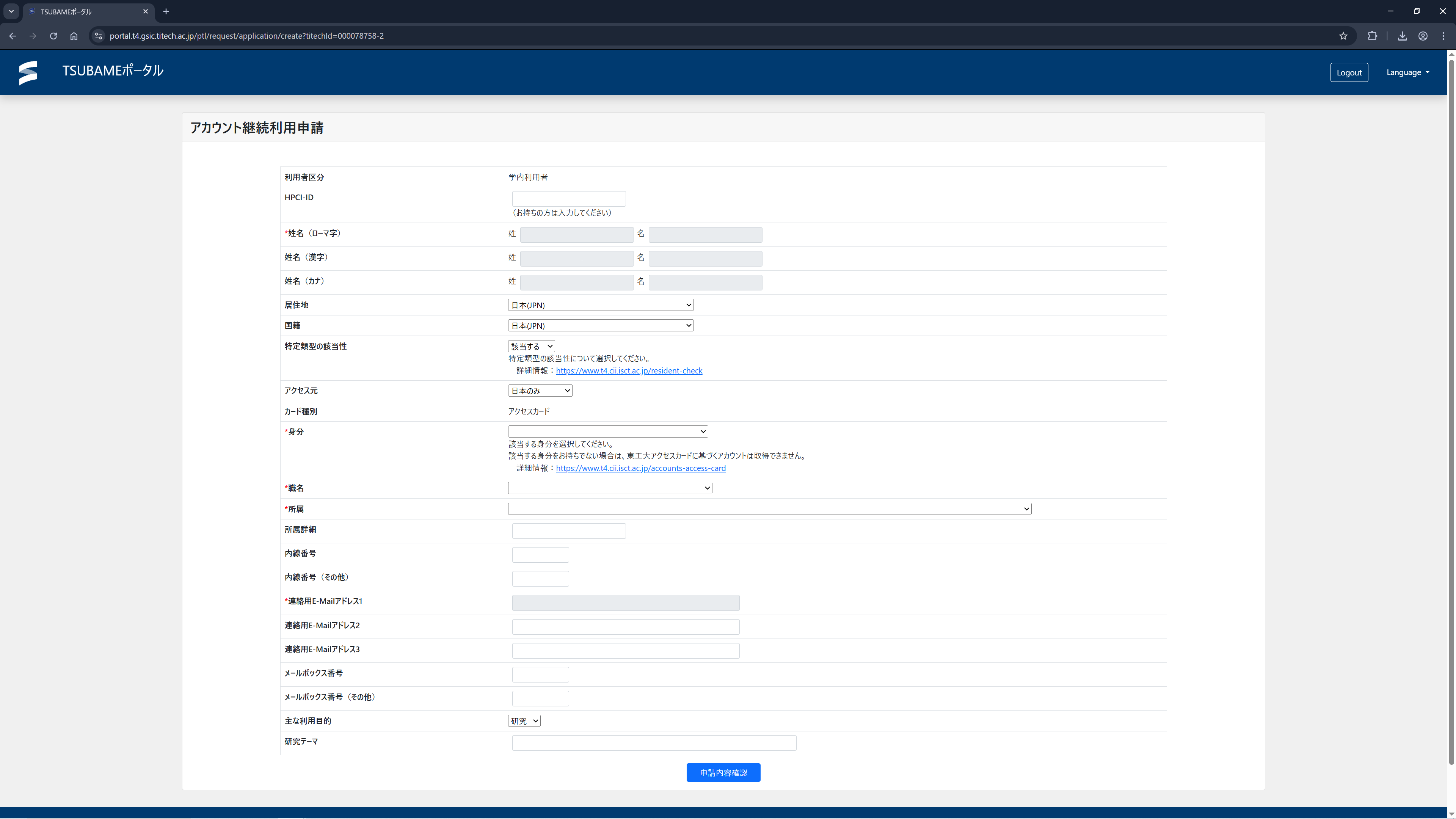Viewport: 1456px width, 819px height.
Task: Click the site information icon in address bar
Action: (x=98, y=36)
